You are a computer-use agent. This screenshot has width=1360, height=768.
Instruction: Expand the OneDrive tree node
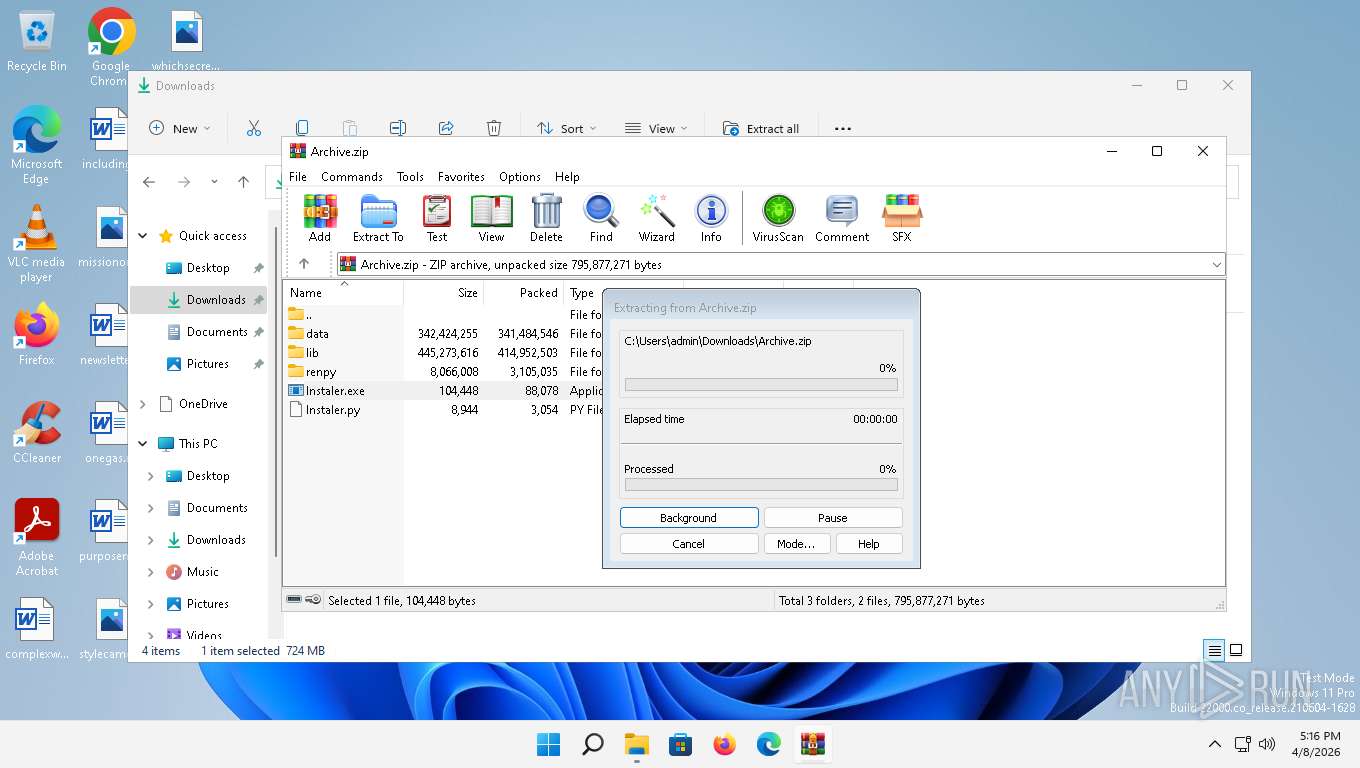143,404
